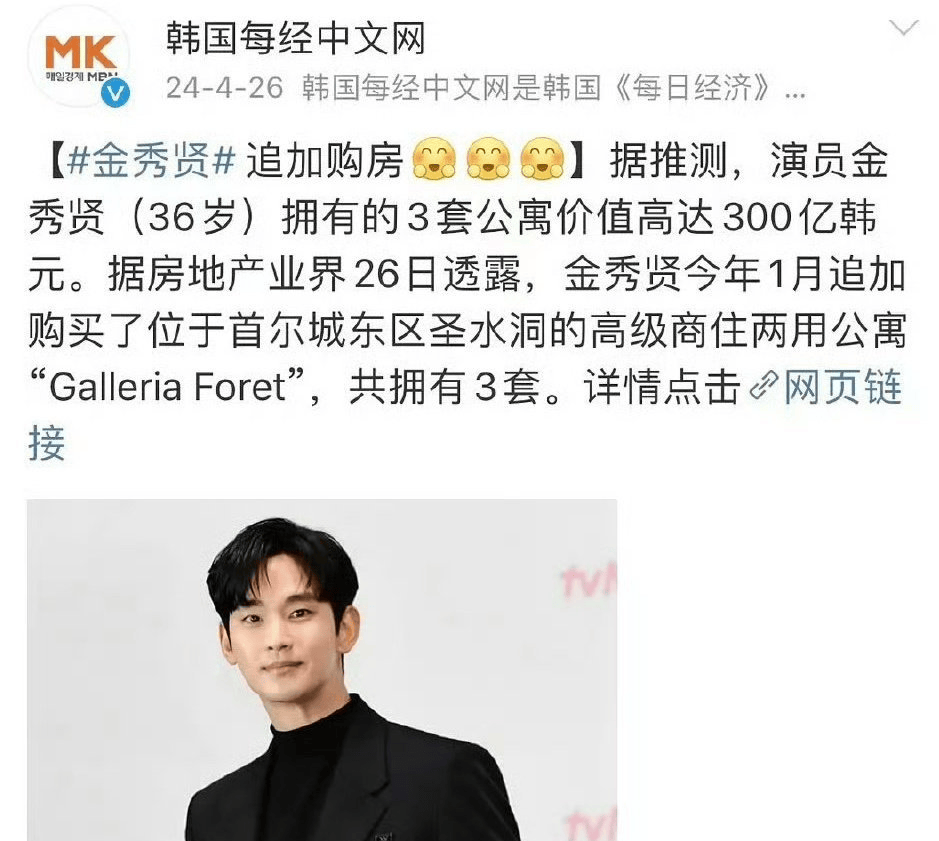This screenshot has width=939, height=841.
Task: Click the tvN logo in the photo background
Action: [x=590, y=580]
